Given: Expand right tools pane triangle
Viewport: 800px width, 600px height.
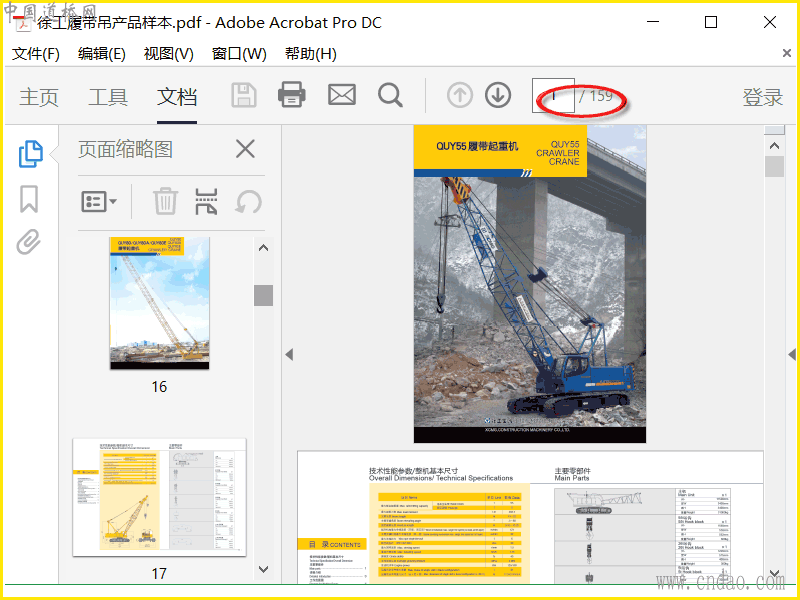Looking at the screenshot, I should point(792,354).
